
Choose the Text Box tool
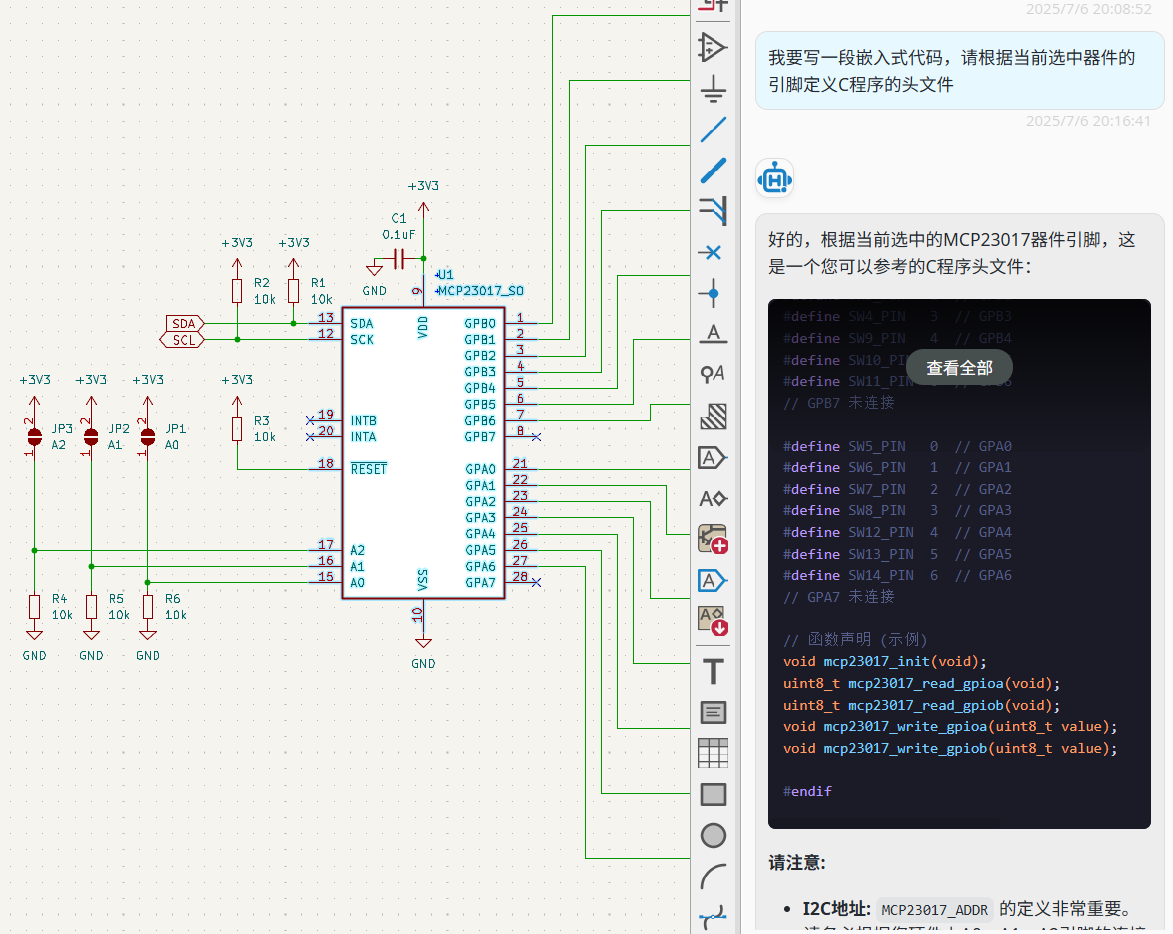click(713, 712)
